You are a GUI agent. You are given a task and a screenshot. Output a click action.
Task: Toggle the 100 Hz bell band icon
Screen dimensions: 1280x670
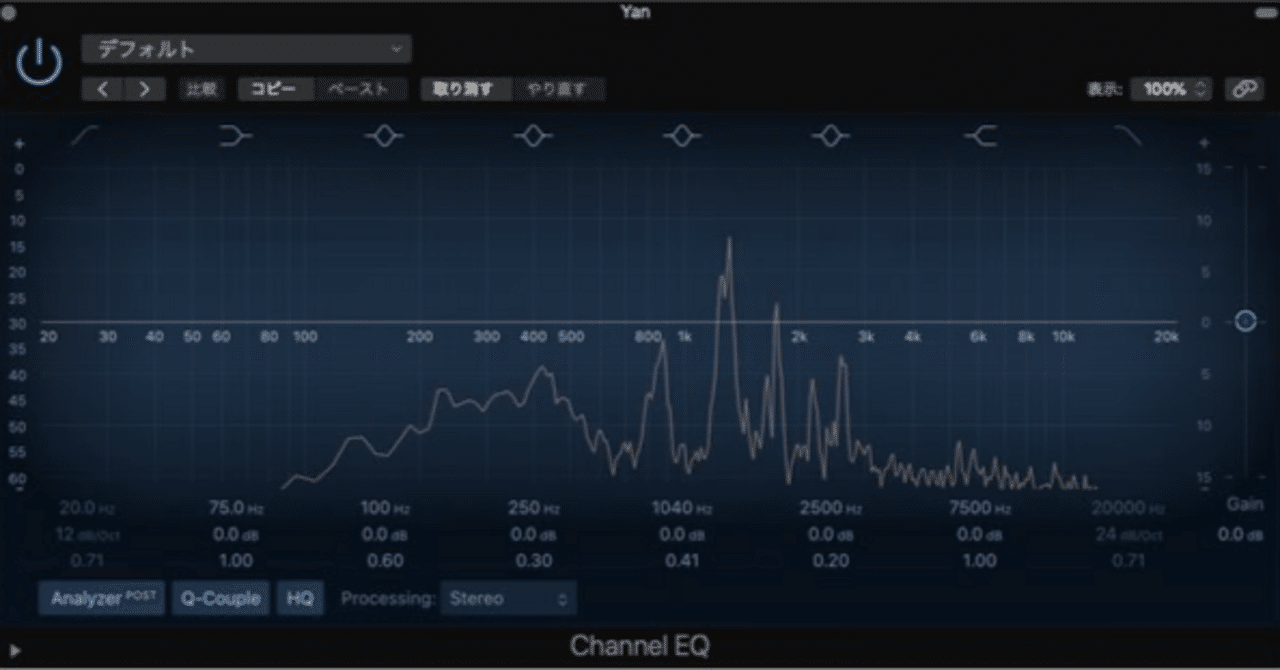point(384,136)
